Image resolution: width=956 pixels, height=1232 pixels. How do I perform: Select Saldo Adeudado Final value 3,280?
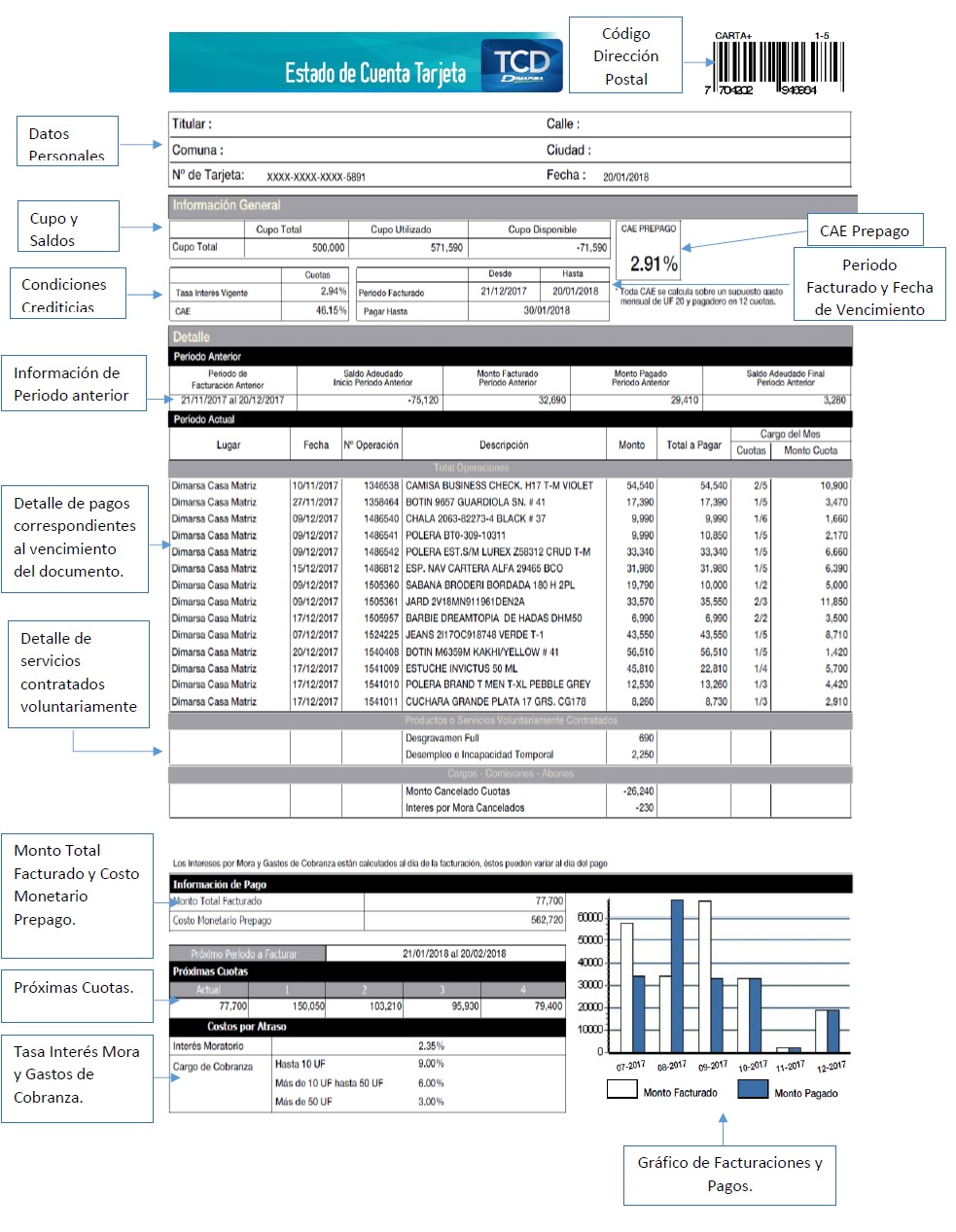click(834, 401)
